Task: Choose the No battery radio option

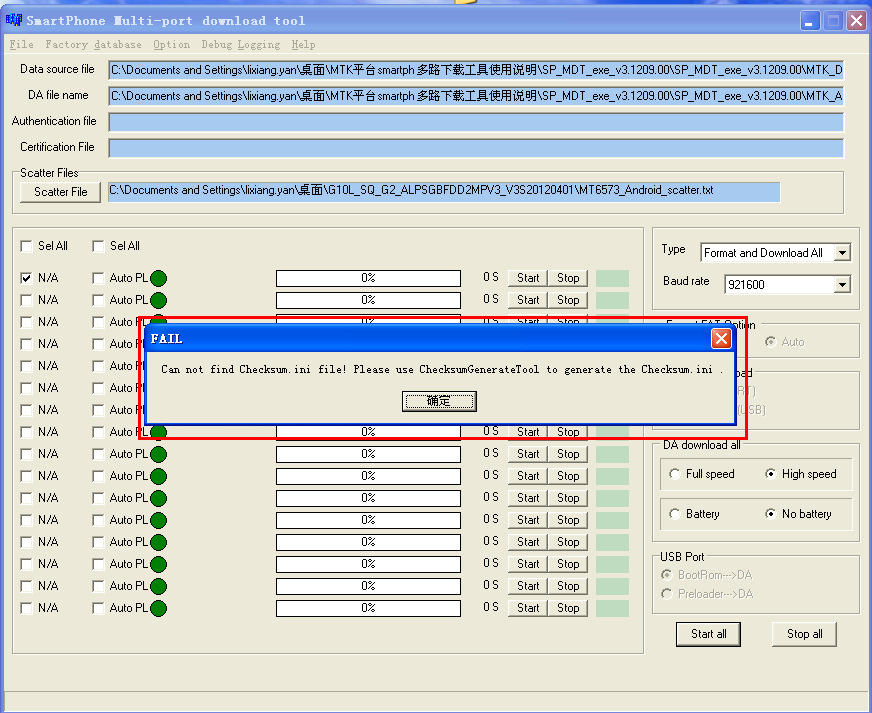Action: (x=770, y=514)
